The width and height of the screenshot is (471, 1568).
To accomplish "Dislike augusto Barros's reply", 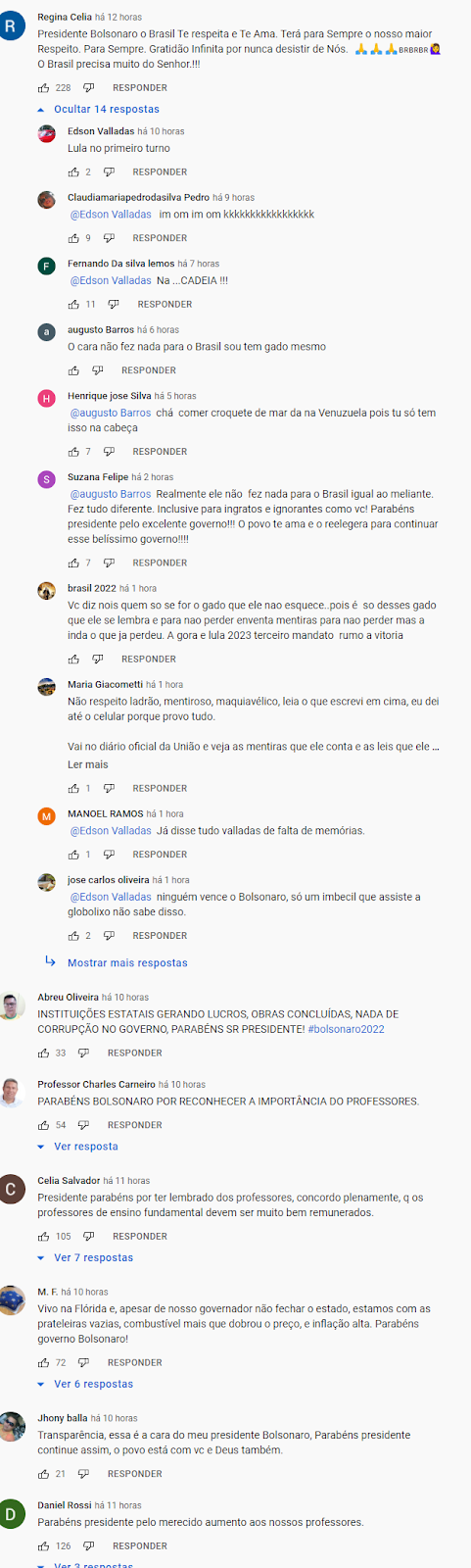I will coord(97,370).
